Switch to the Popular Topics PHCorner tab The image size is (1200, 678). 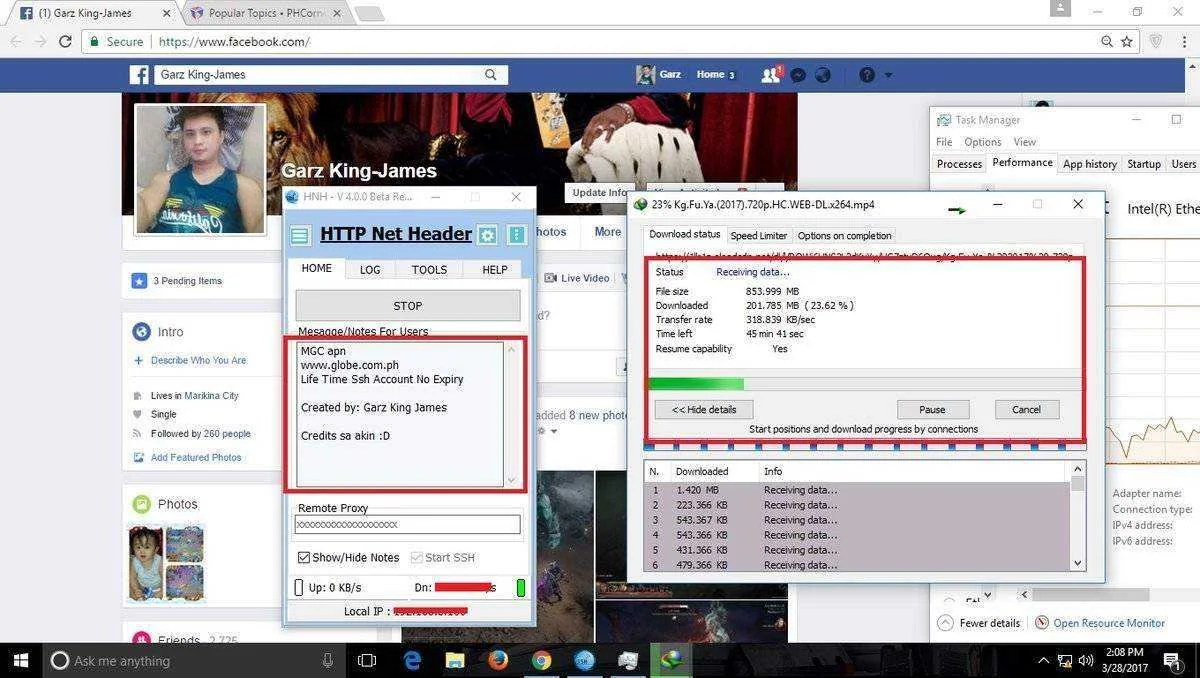[265, 13]
